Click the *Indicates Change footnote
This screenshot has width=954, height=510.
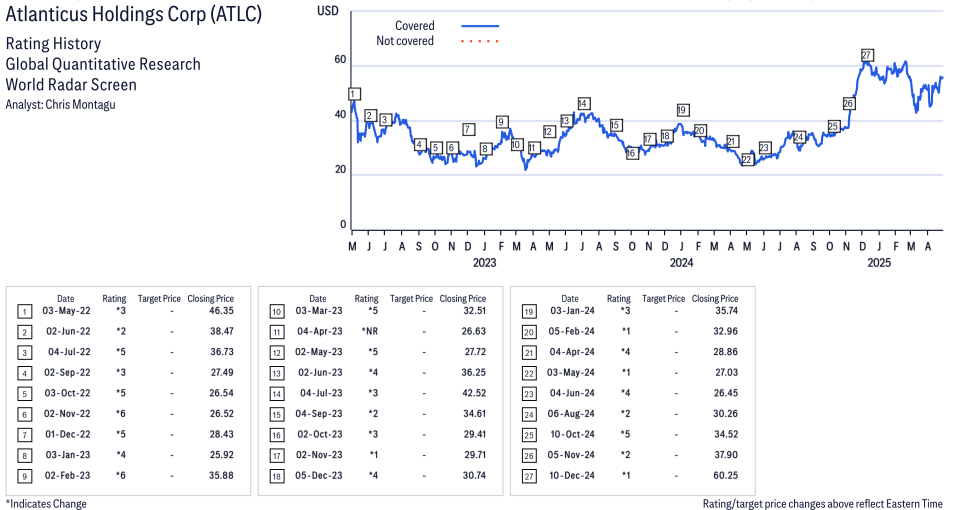(46, 504)
